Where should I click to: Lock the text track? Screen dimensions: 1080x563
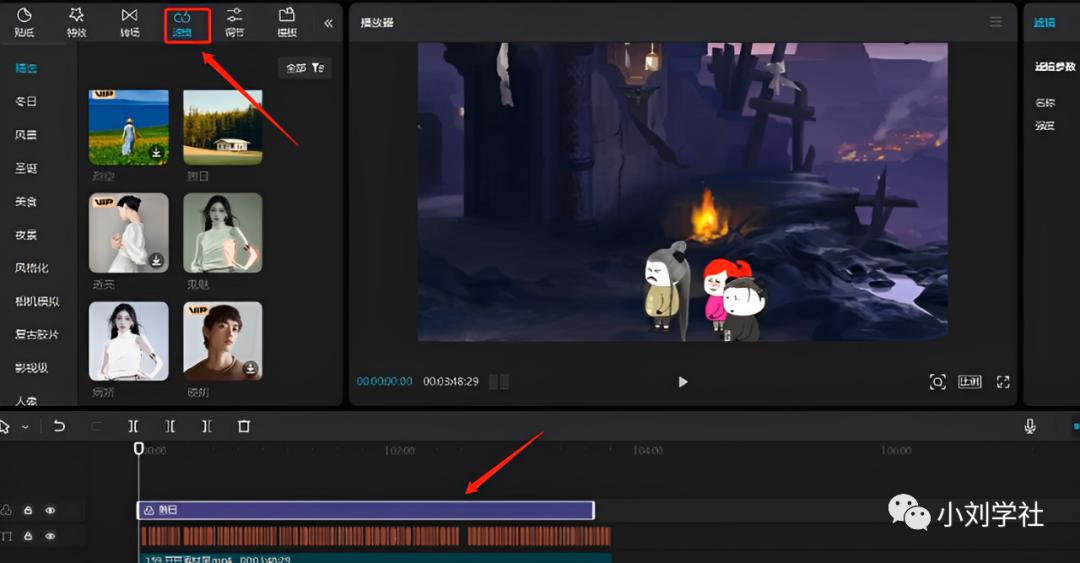(x=28, y=536)
